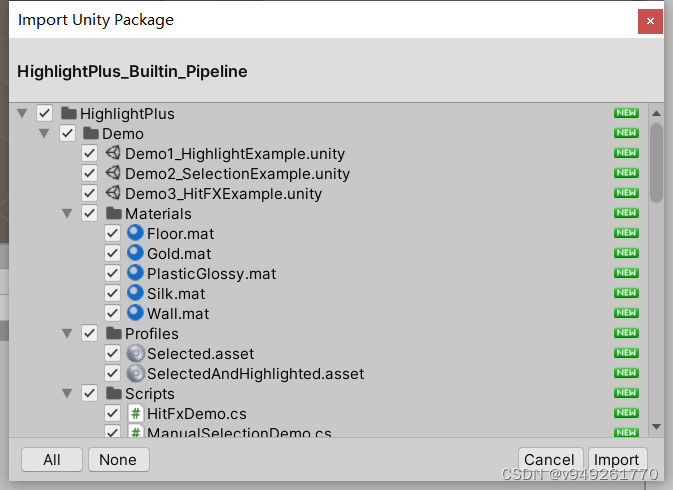This screenshot has height=490, width=673.
Task: Click the Unity scene icon for Demo1_HighlightExample.unity
Action: pyautogui.click(x=113, y=153)
